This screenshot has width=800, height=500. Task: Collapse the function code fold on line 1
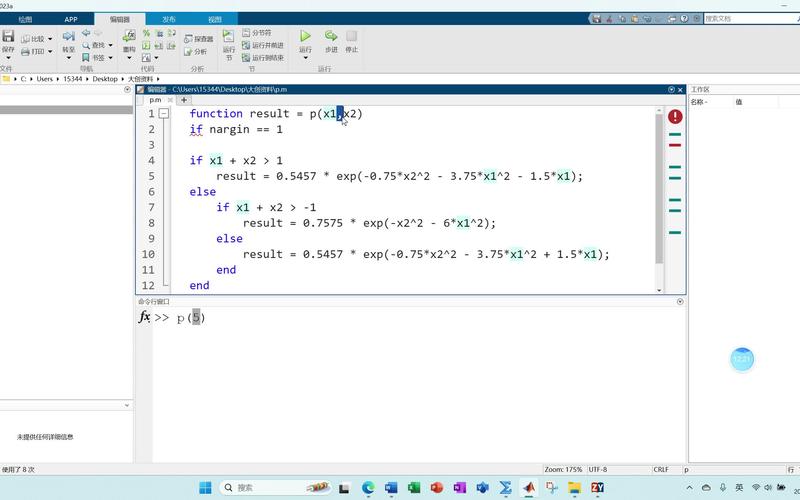tap(164, 114)
